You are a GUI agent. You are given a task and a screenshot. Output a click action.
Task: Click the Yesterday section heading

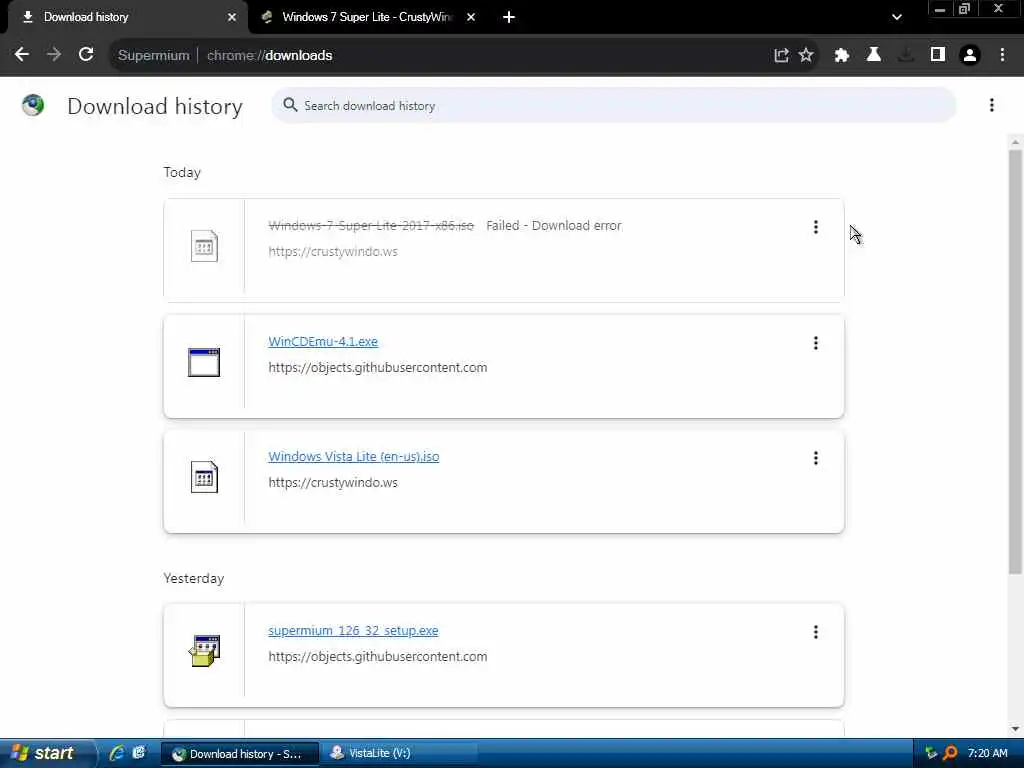pyautogui.click(x=193, y=579)
